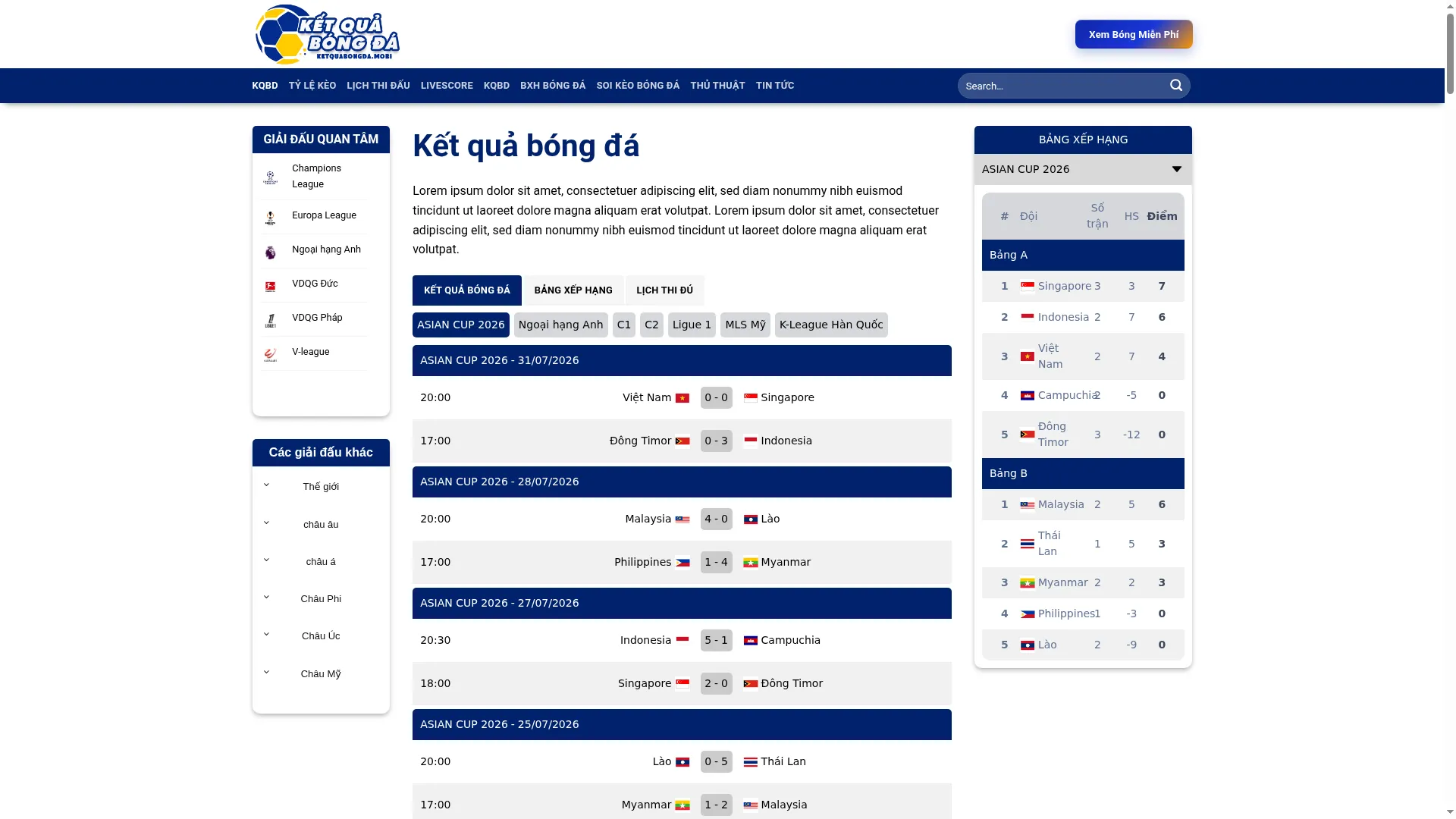Click Thái Lan flag in standings table
Viewport: 1456px width, 819px height.
coord(1028,544)
